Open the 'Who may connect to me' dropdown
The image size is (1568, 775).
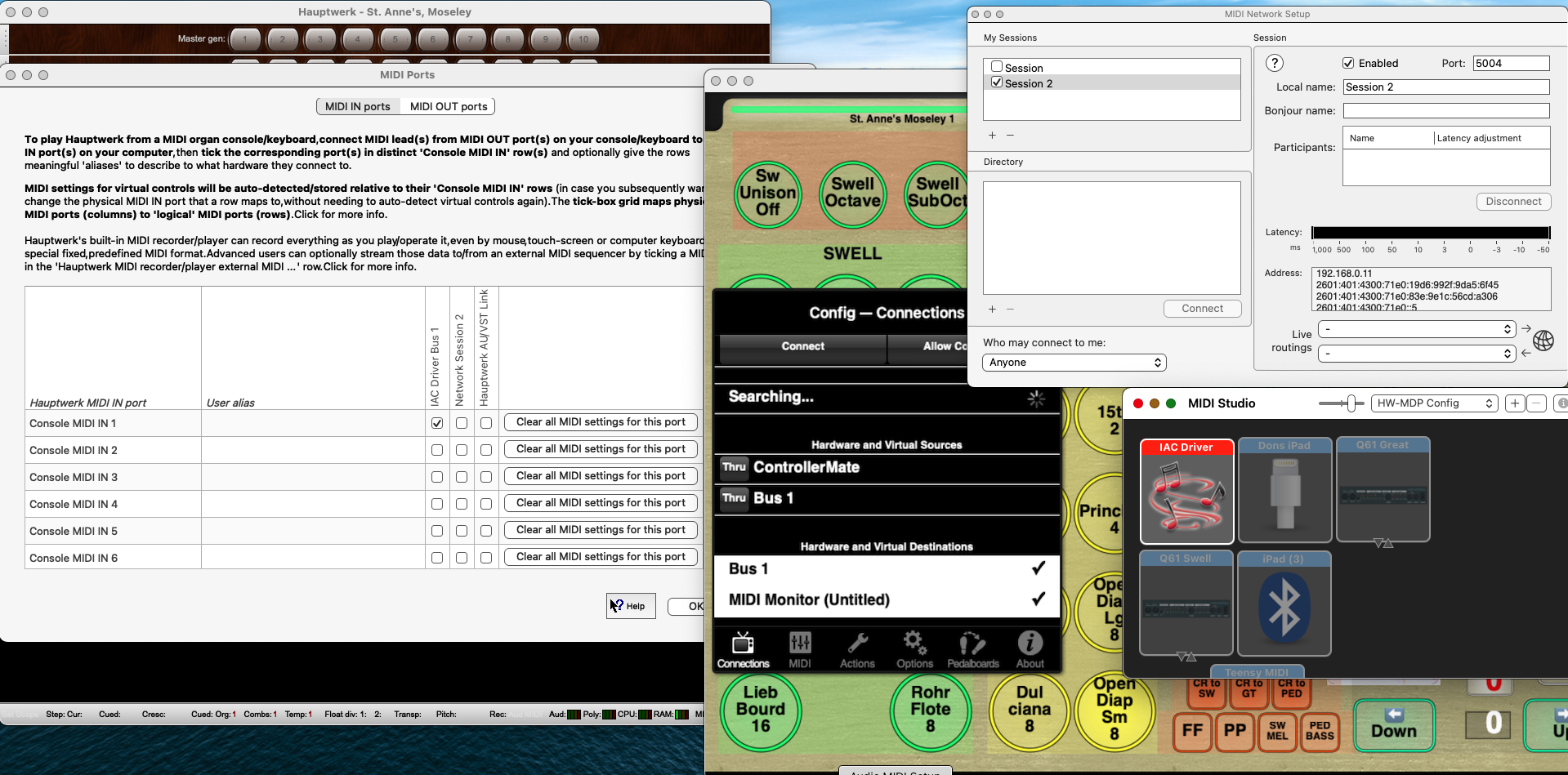[1074, 363]
